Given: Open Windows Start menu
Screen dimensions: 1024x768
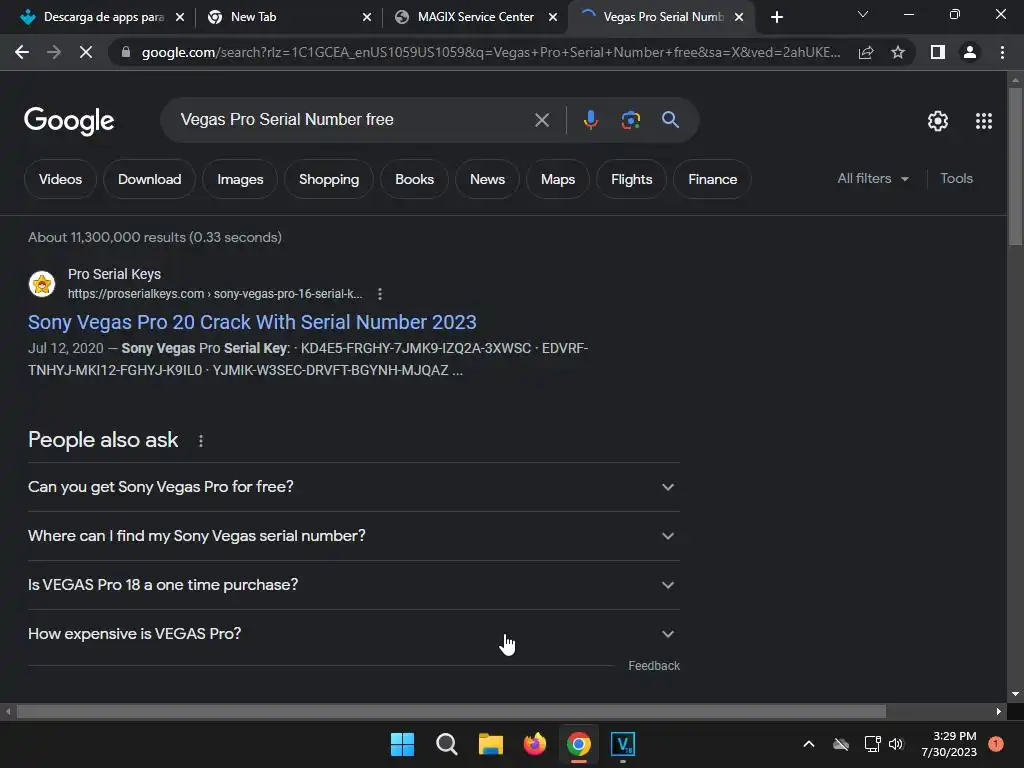Looking at the screenshot, I should coord(402,744).
